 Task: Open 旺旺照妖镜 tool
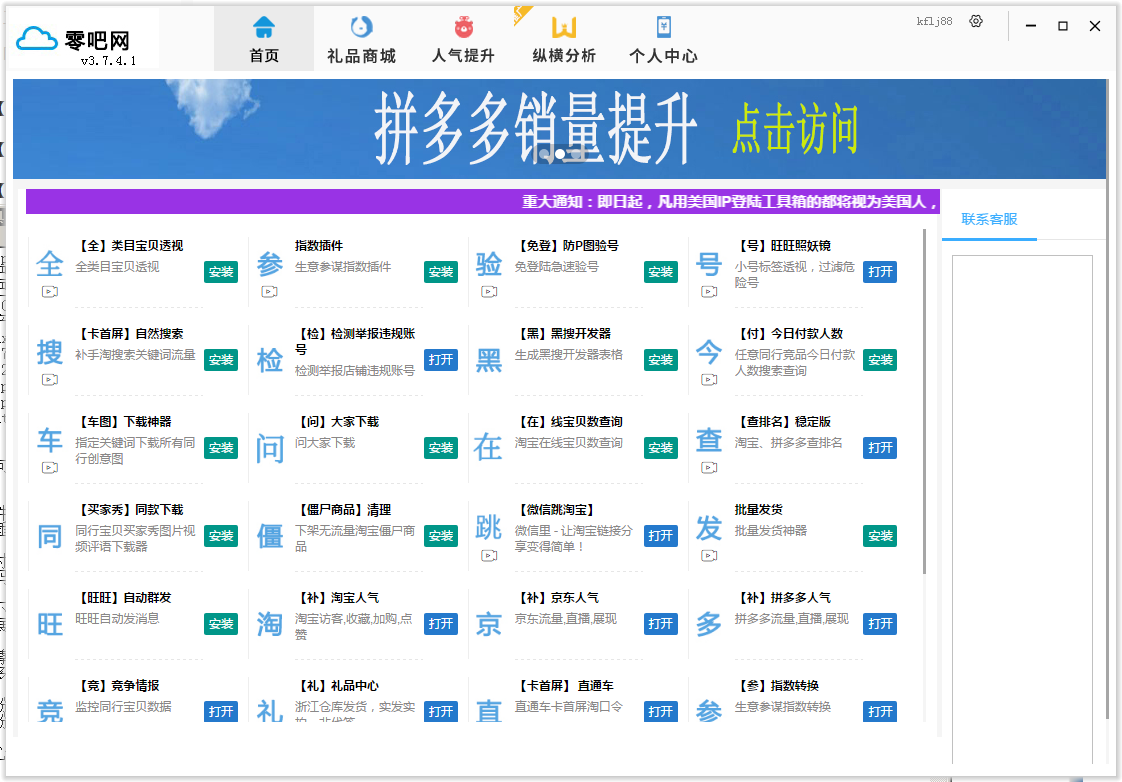tap(880, 272)
